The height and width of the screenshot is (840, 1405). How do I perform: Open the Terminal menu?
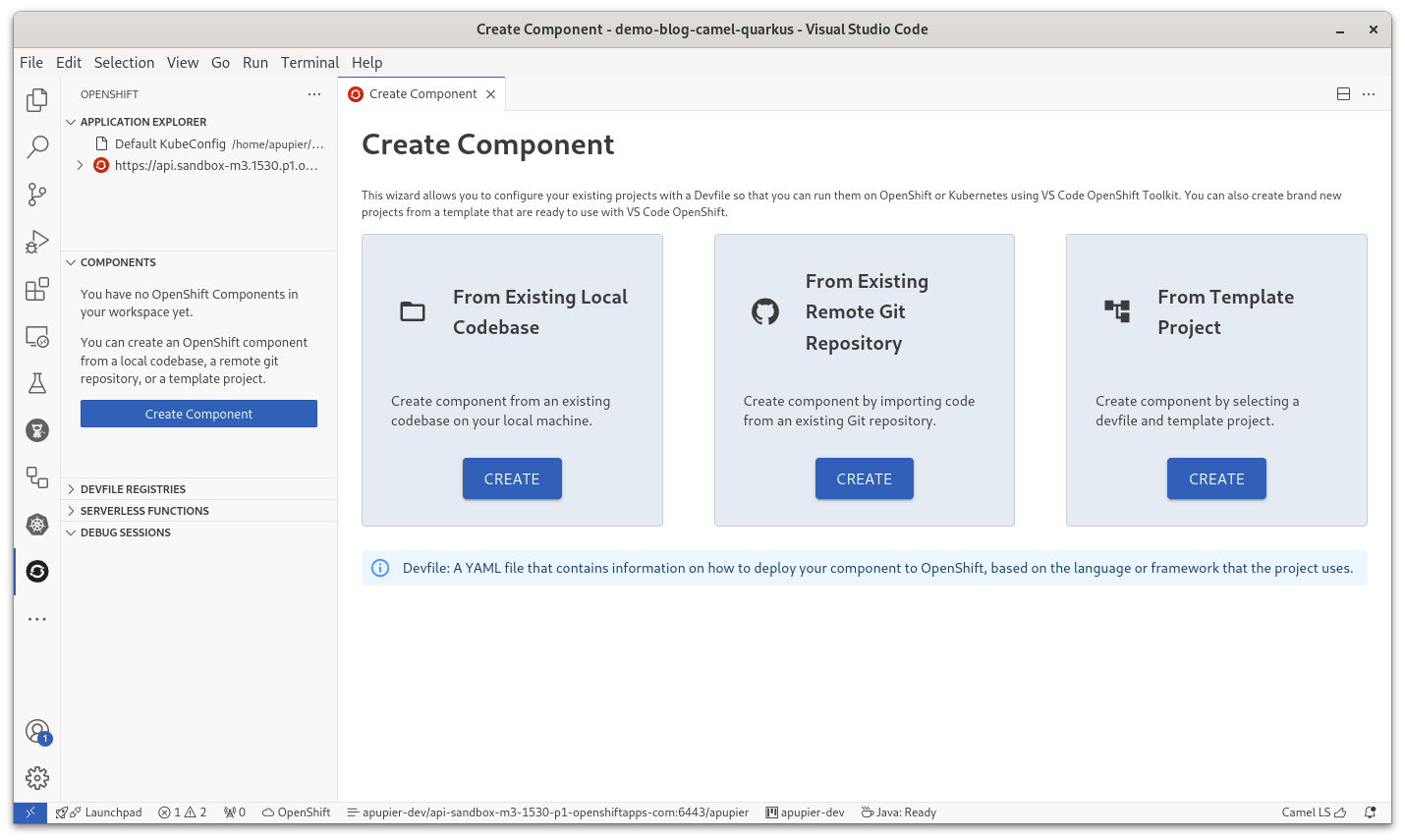(309, 62)
